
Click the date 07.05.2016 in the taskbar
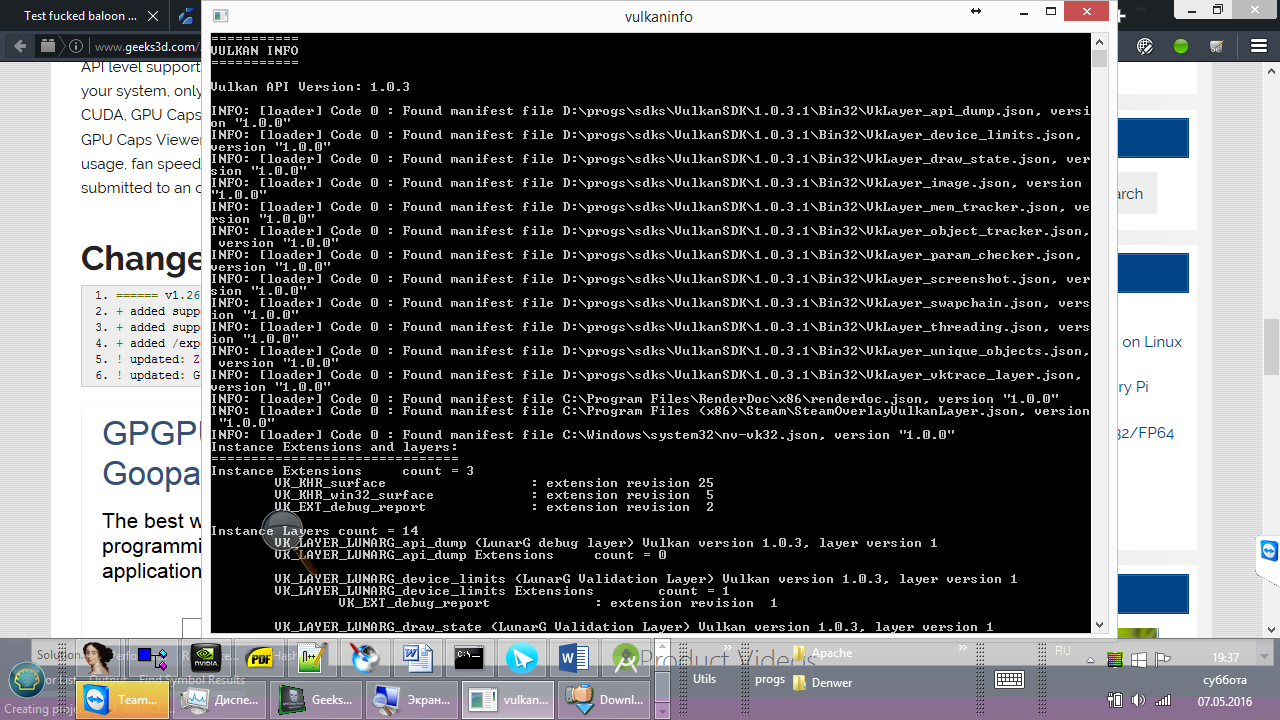click(1225, 700)
